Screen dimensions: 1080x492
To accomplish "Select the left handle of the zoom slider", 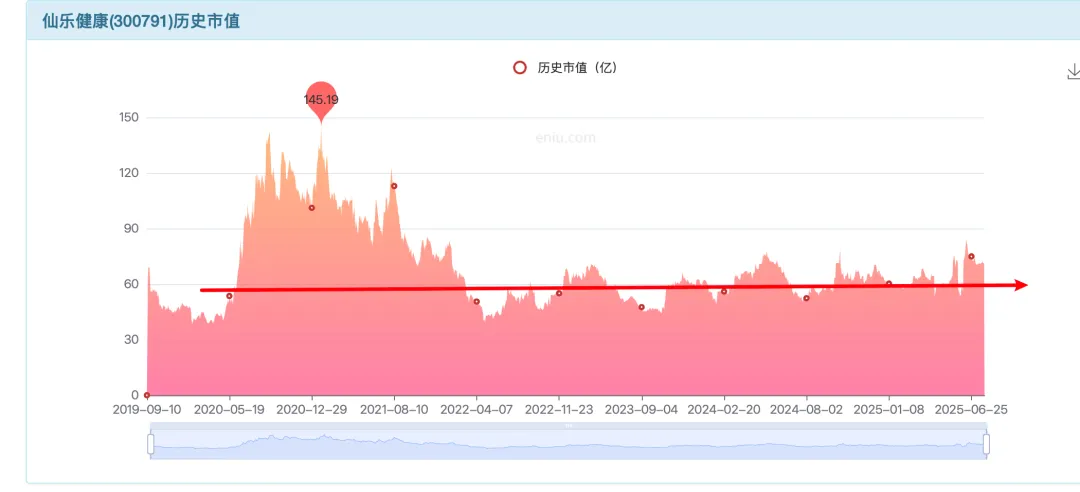I will [x=150, y=444].
